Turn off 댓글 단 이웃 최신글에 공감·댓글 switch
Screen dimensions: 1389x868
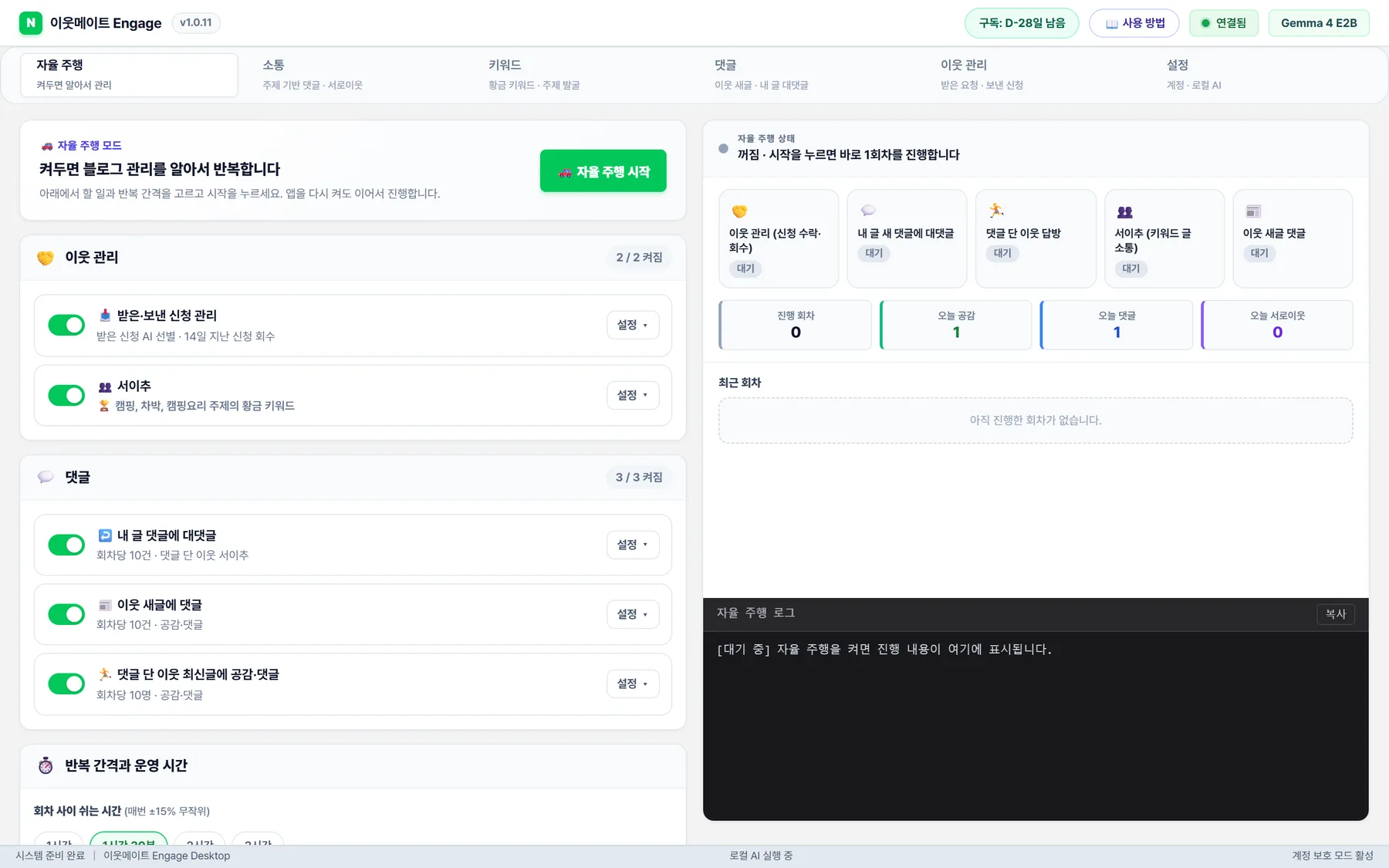(x=66, y=684)
